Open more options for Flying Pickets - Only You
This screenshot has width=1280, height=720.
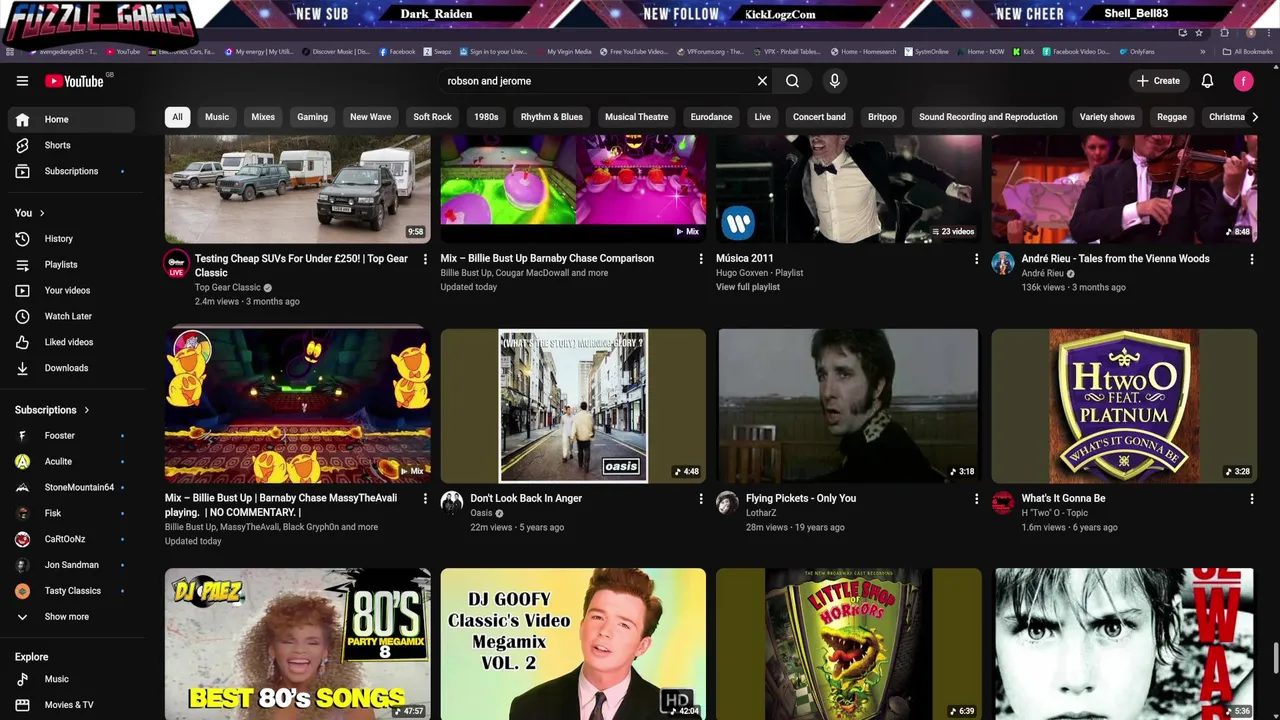[977, 499]
